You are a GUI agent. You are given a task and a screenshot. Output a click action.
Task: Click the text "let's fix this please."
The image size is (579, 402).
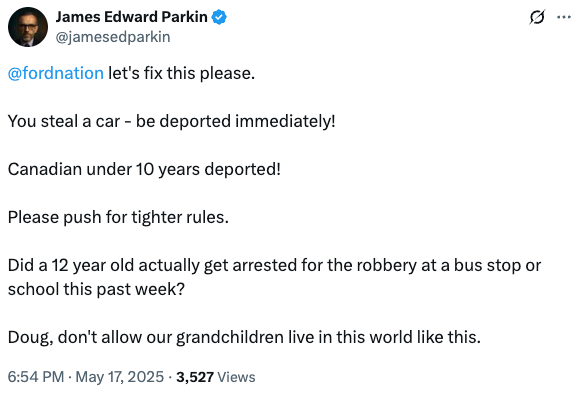pos(181,73)
